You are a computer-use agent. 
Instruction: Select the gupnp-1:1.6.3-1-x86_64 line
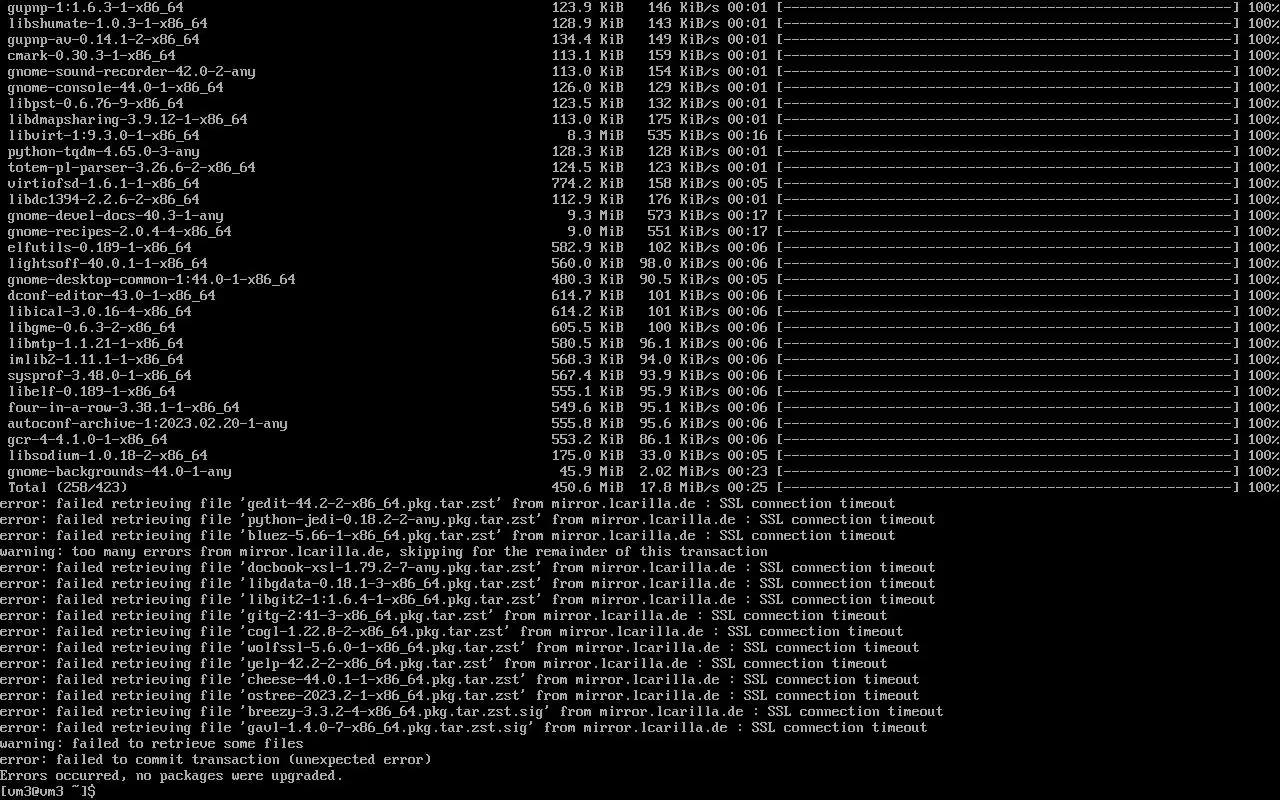click(640, 7)
